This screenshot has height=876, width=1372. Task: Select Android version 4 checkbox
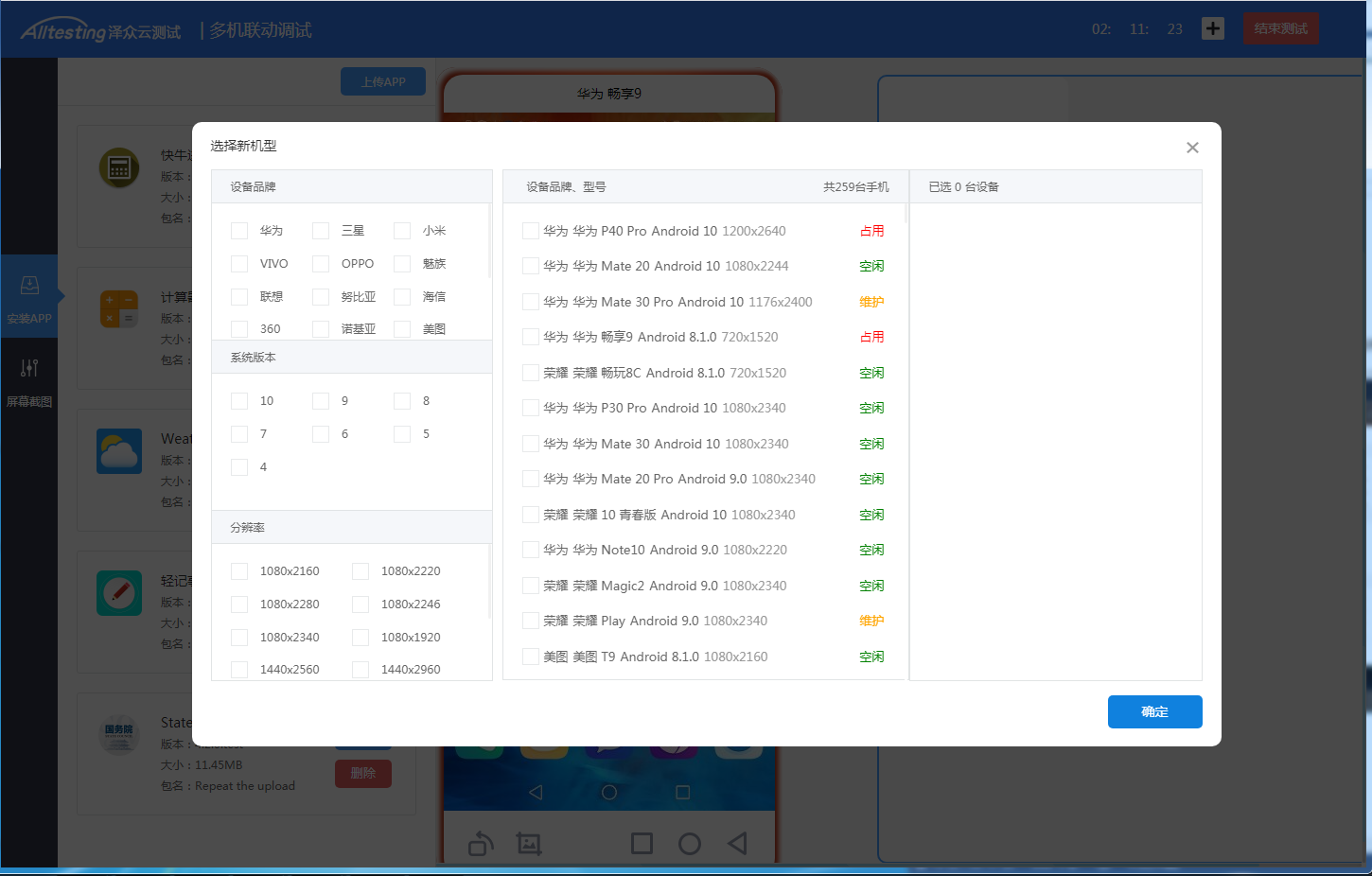239,467
